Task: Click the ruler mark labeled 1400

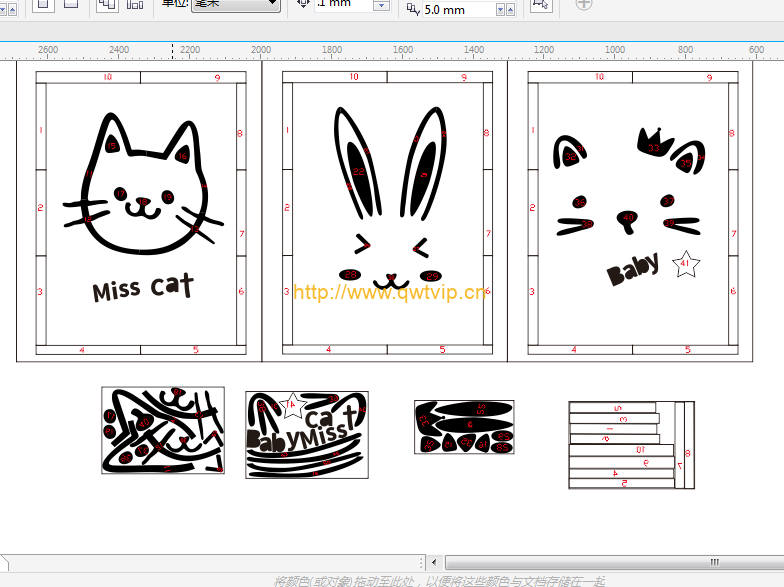Action: pos(474,50)
